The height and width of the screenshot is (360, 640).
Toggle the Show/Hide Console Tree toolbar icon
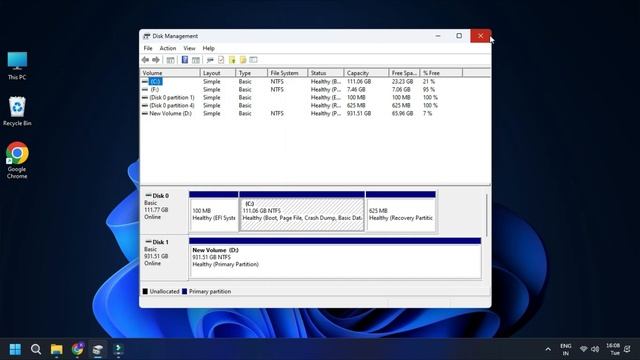click(x=171, y=60)
